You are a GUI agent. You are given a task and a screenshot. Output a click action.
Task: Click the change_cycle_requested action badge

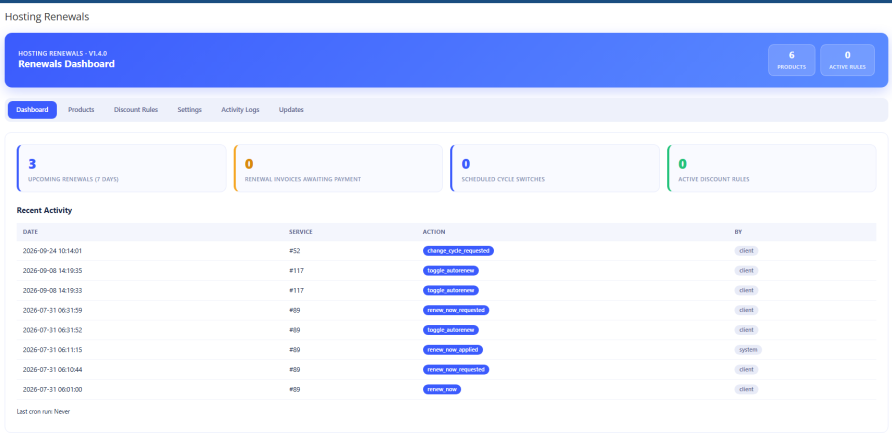click(x=459, y=250)
